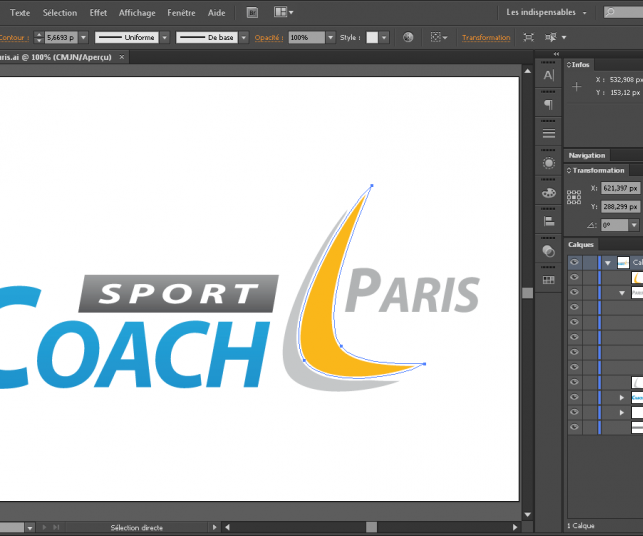Image resolution: width=643 pixels, height=536 pixels.
Task: Open zoom level dropdown in status bar
Action: [x=30, y=528]
